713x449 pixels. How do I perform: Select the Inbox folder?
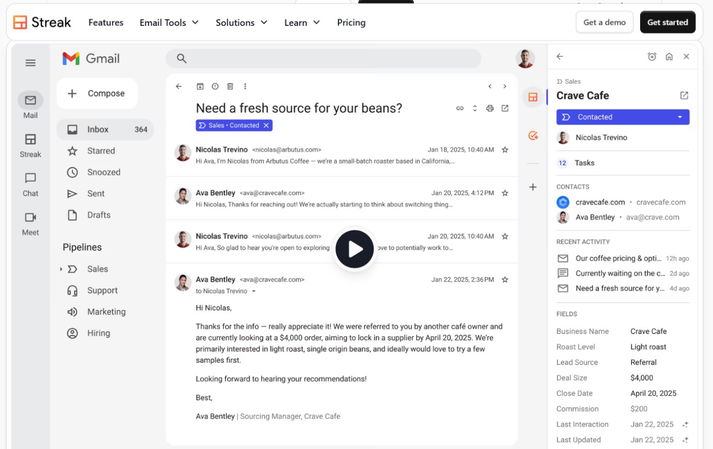[98, 129]
